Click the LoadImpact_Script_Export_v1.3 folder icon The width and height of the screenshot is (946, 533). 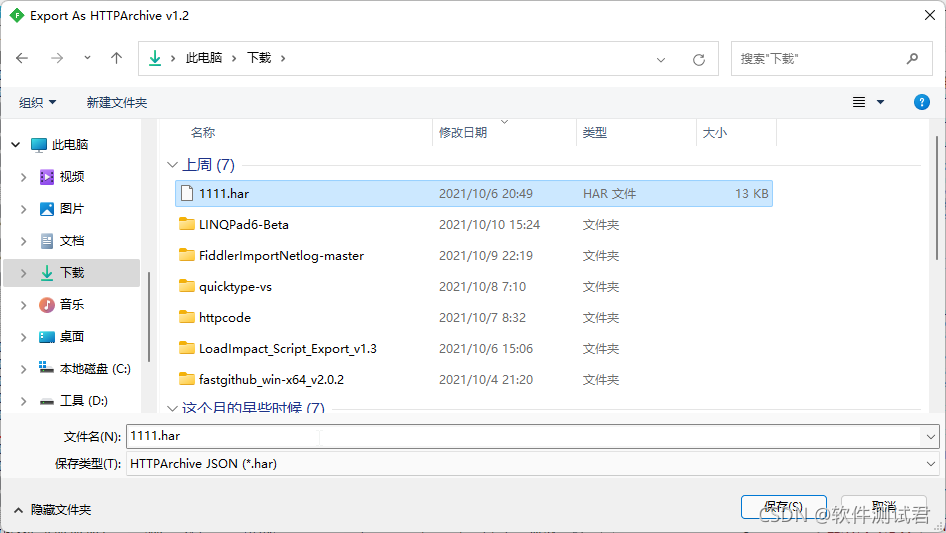point(187,348)
